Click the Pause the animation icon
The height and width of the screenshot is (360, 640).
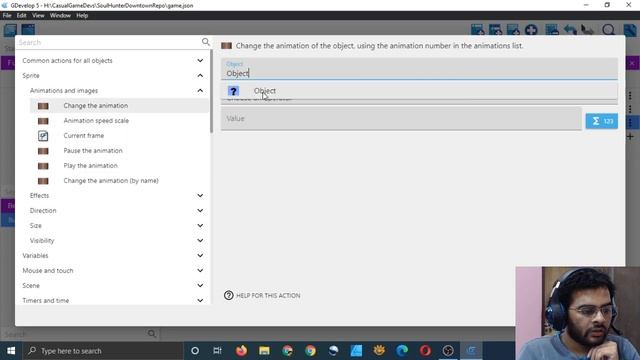(x=43, y=151)
